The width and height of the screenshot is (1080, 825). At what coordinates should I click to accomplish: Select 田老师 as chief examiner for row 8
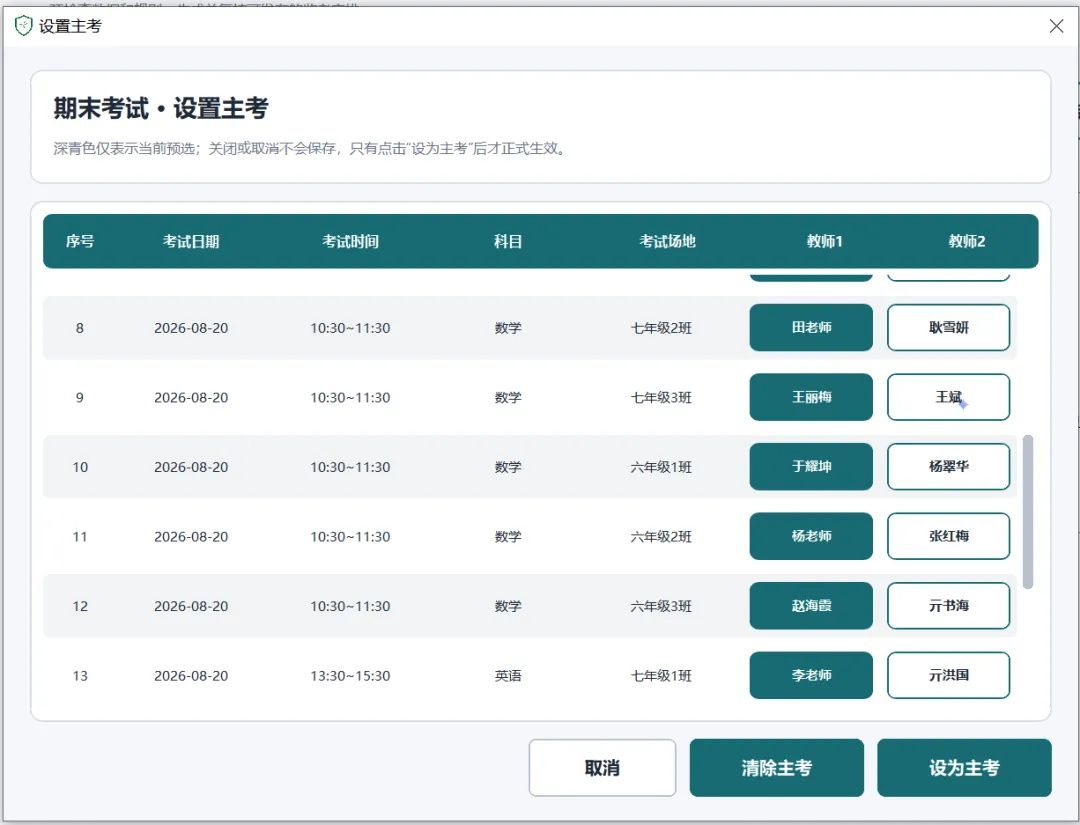coord(811,328)
